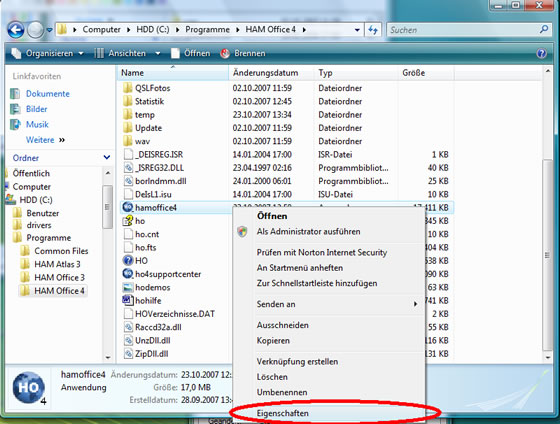Select HAM Office 3 folder in tree

[x=59, y=277]
